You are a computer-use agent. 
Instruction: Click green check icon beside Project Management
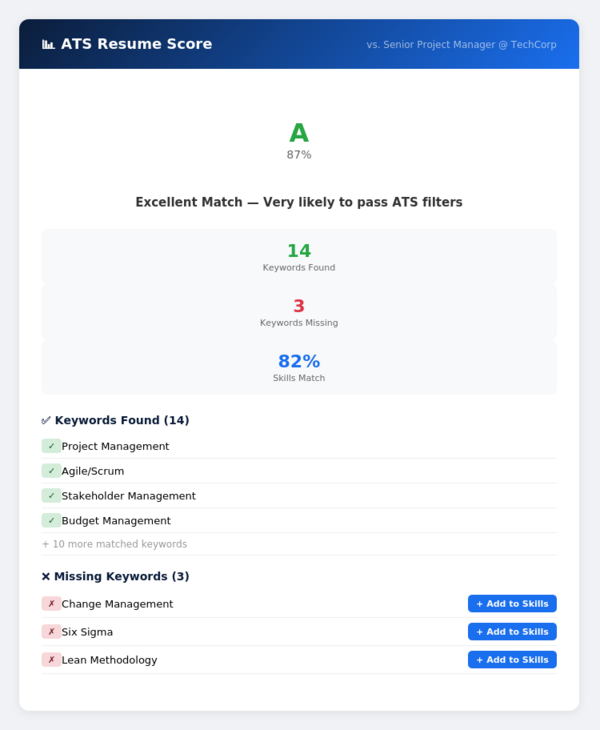51,446
